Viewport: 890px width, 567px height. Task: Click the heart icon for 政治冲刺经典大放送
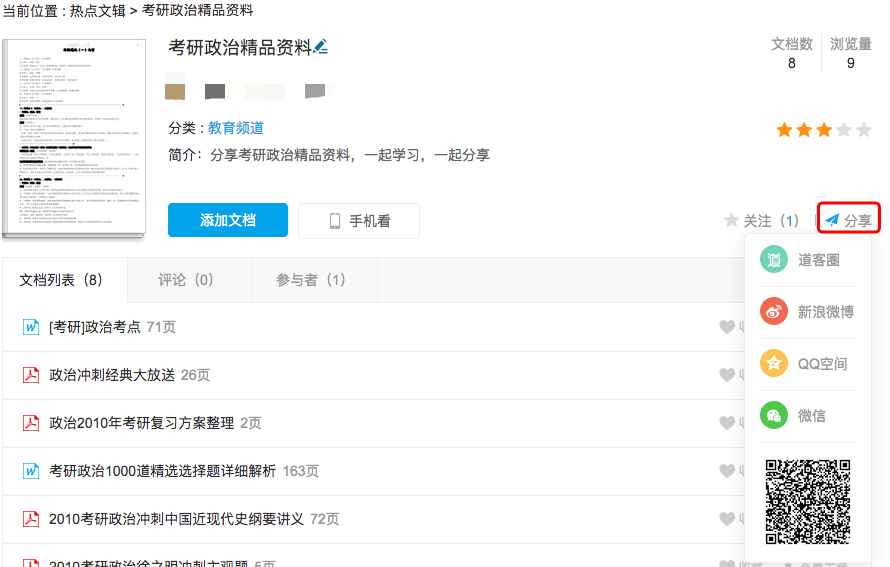click(x=727, y=375)
